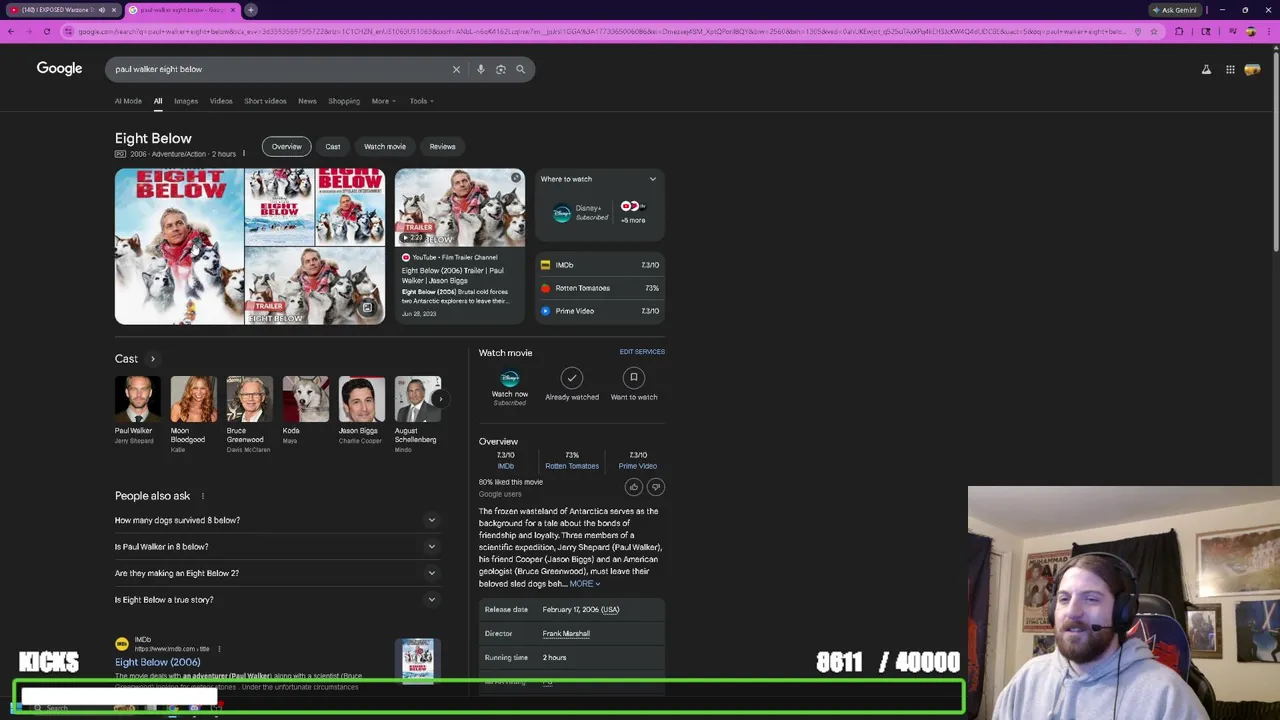Click the page vertical scrollbar
The image size is (1280, 720).
coord(1275,150)
